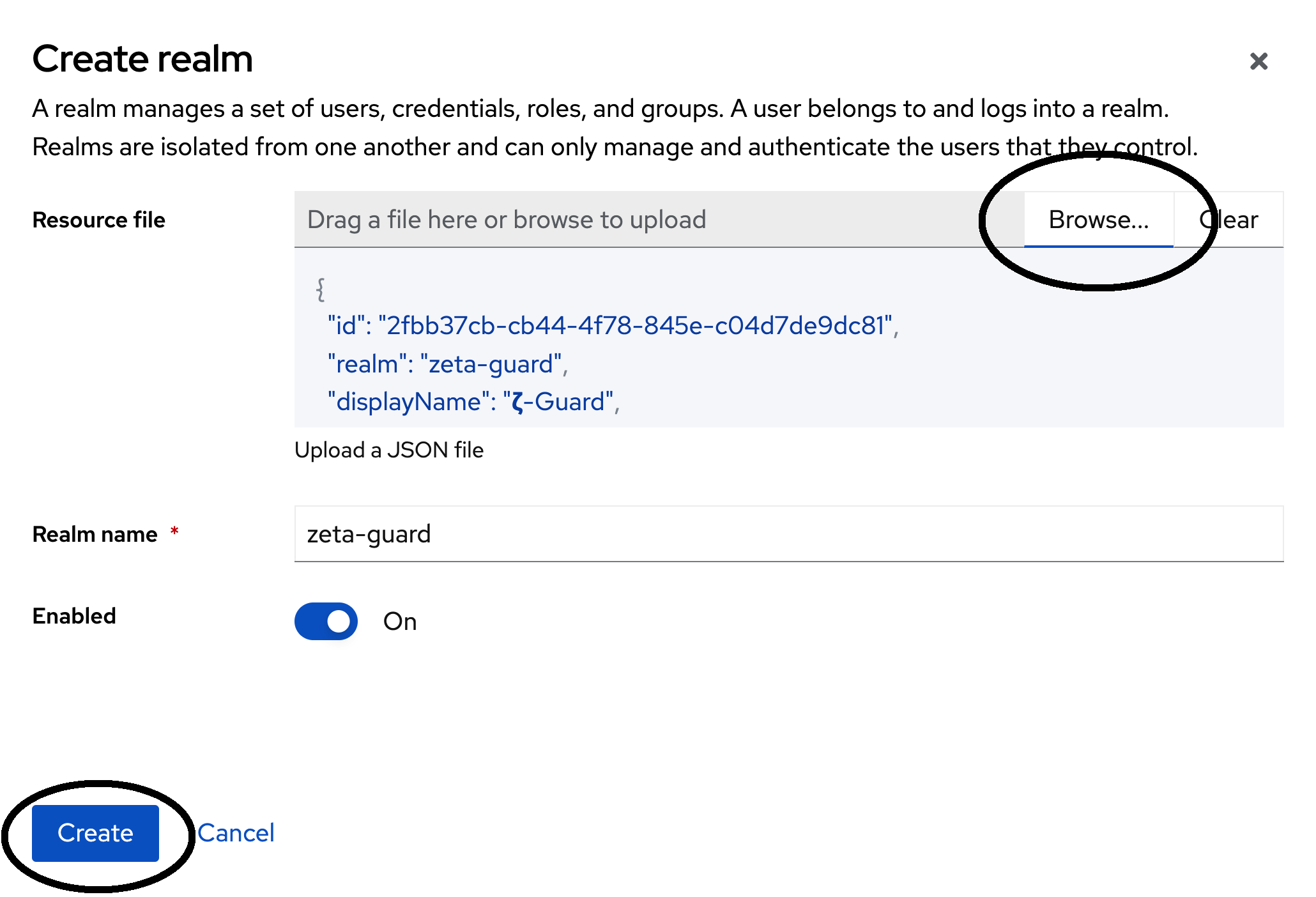Click the Resource file label

[x=98, y=220]
